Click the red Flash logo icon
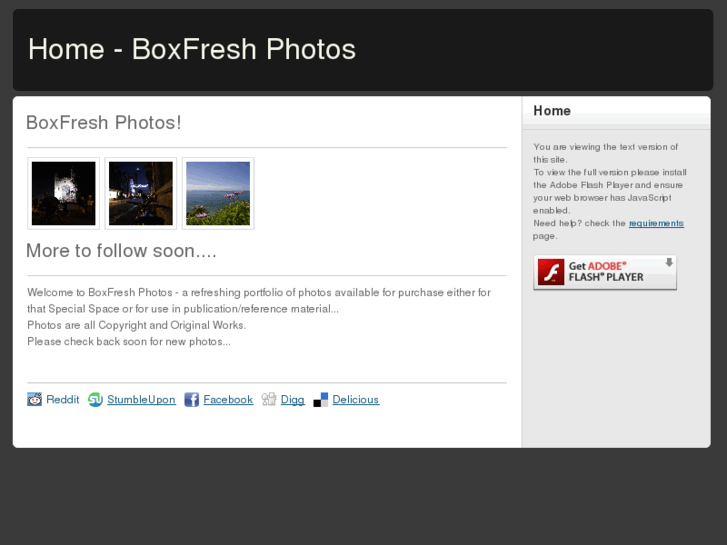Image resolution: width=727 pixels, height=545 pixels. pos(551,272)
